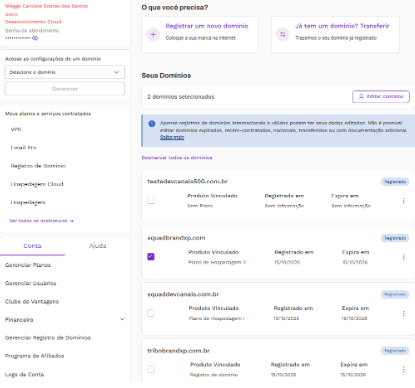Click the Plano de Hospedagem I text
This screenshot has height=388, width=415.
[x=217, y=318]
